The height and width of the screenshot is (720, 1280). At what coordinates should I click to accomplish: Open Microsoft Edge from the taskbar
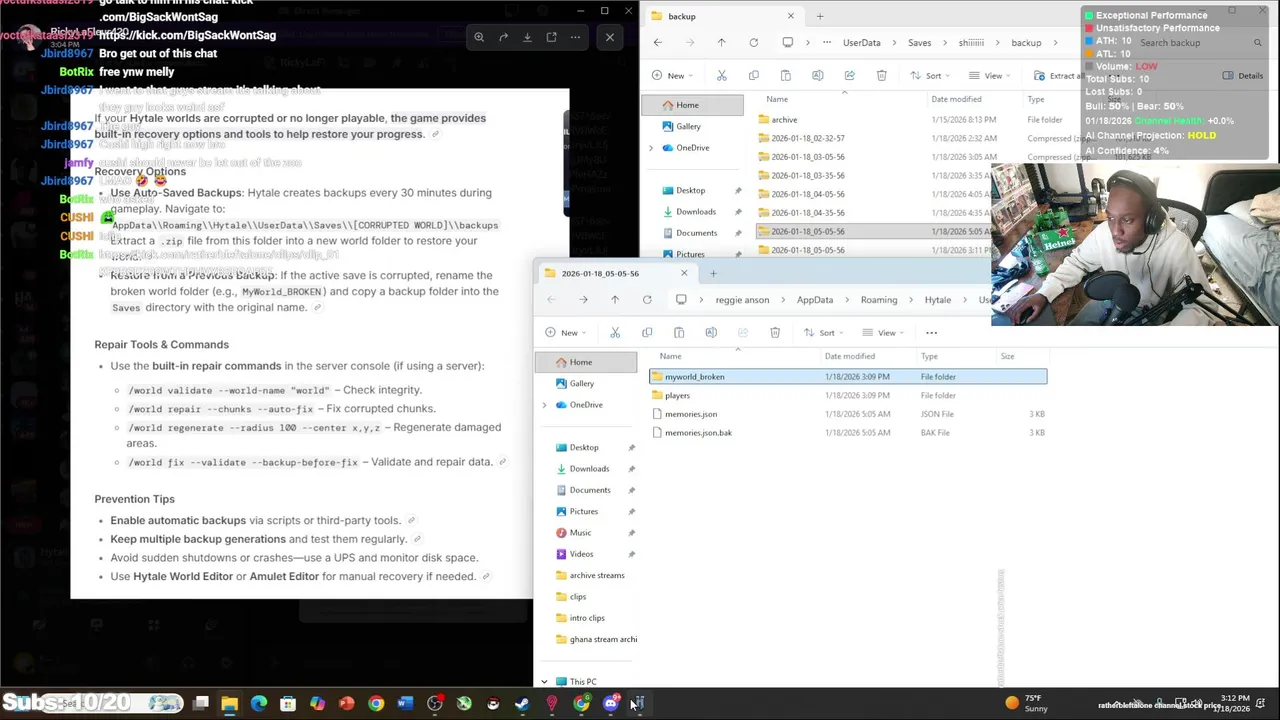259,703
